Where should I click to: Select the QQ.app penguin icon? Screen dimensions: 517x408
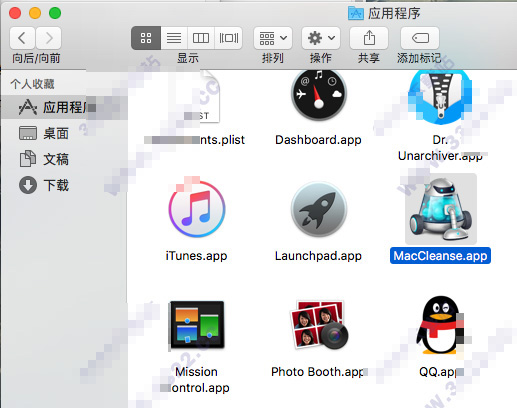[x=440, y=325]
